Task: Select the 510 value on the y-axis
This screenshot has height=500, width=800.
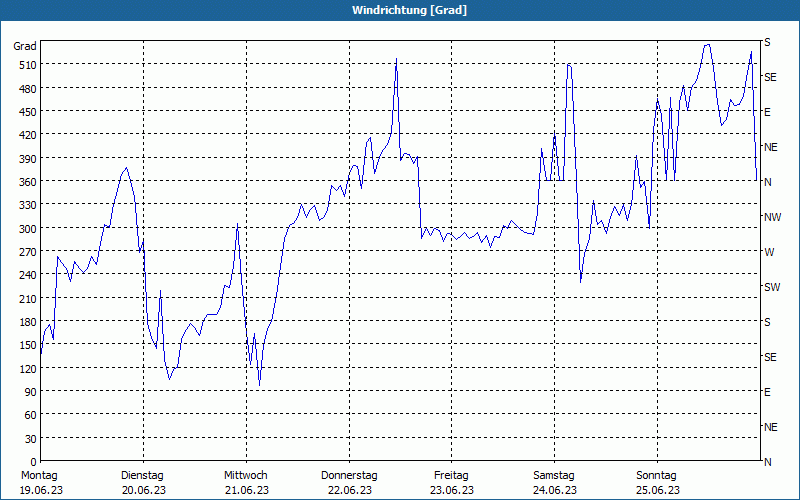Action: [x=25, y=65]
